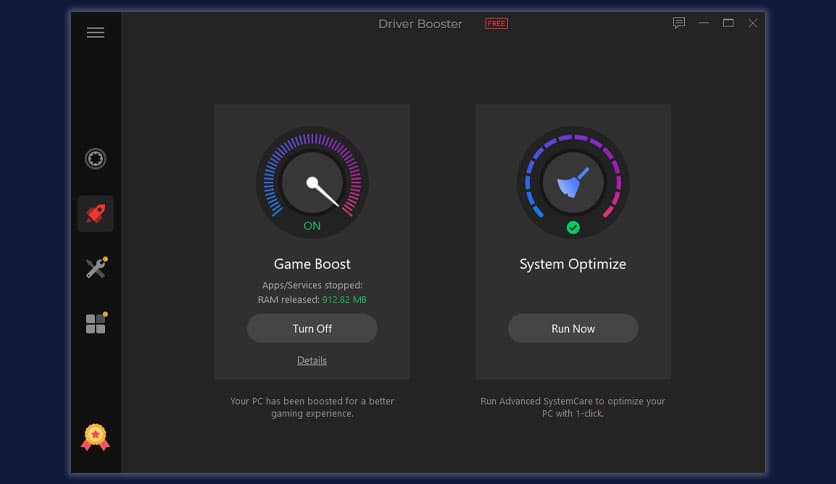Click the Run Advanced SystemCare description
Image resolution: width=836 pixels, height=484 pixels.
pyautogui.click(x=573, y=407)
